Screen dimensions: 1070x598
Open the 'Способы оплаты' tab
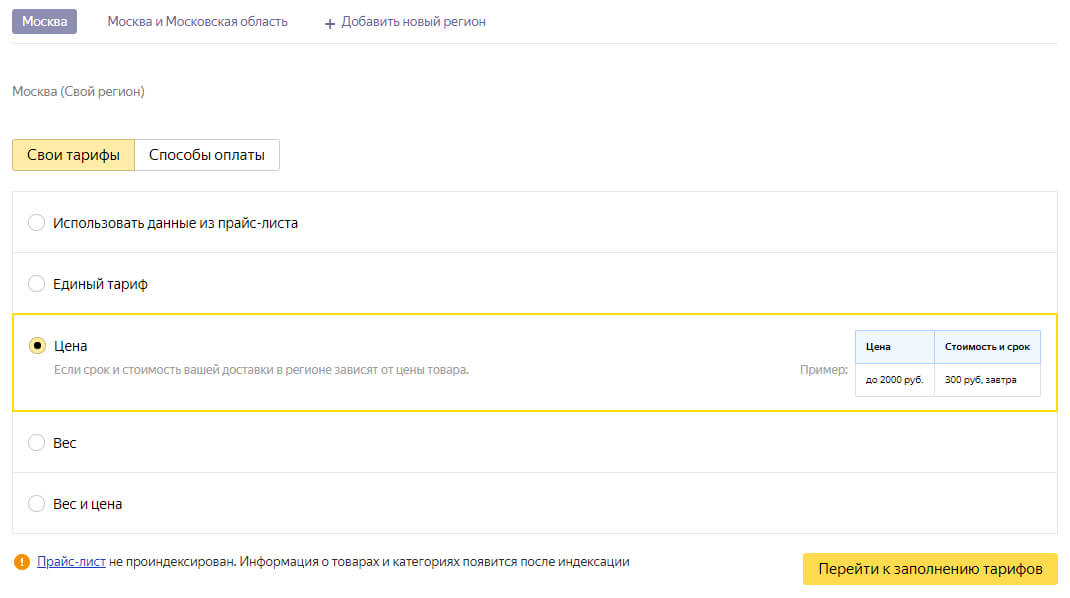coord(207,155)
